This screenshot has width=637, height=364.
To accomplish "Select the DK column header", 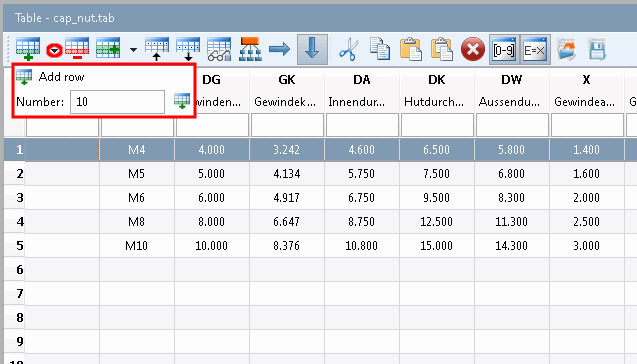I will (x=437, y=80).
